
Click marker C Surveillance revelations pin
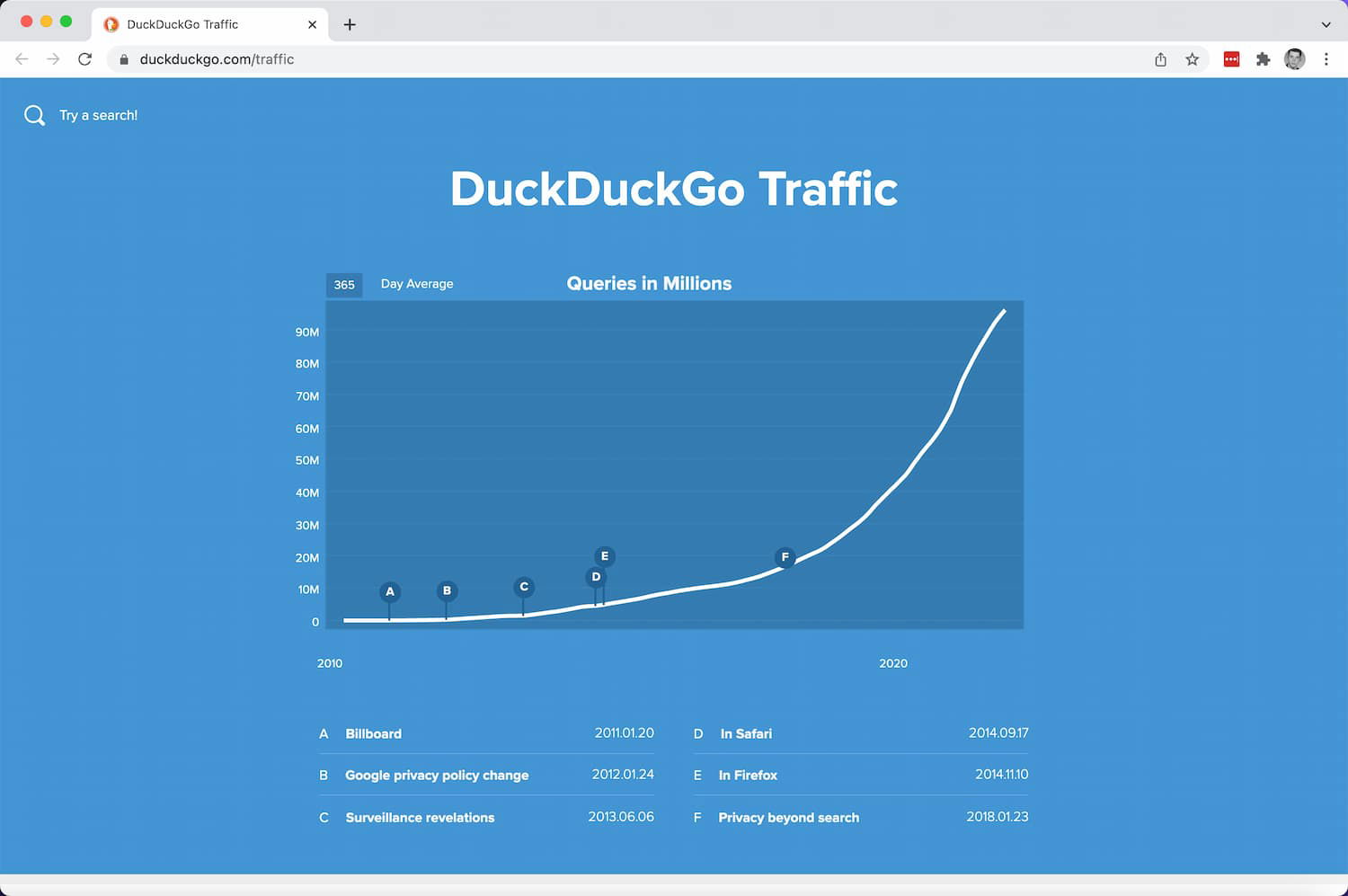coord(524,588)
